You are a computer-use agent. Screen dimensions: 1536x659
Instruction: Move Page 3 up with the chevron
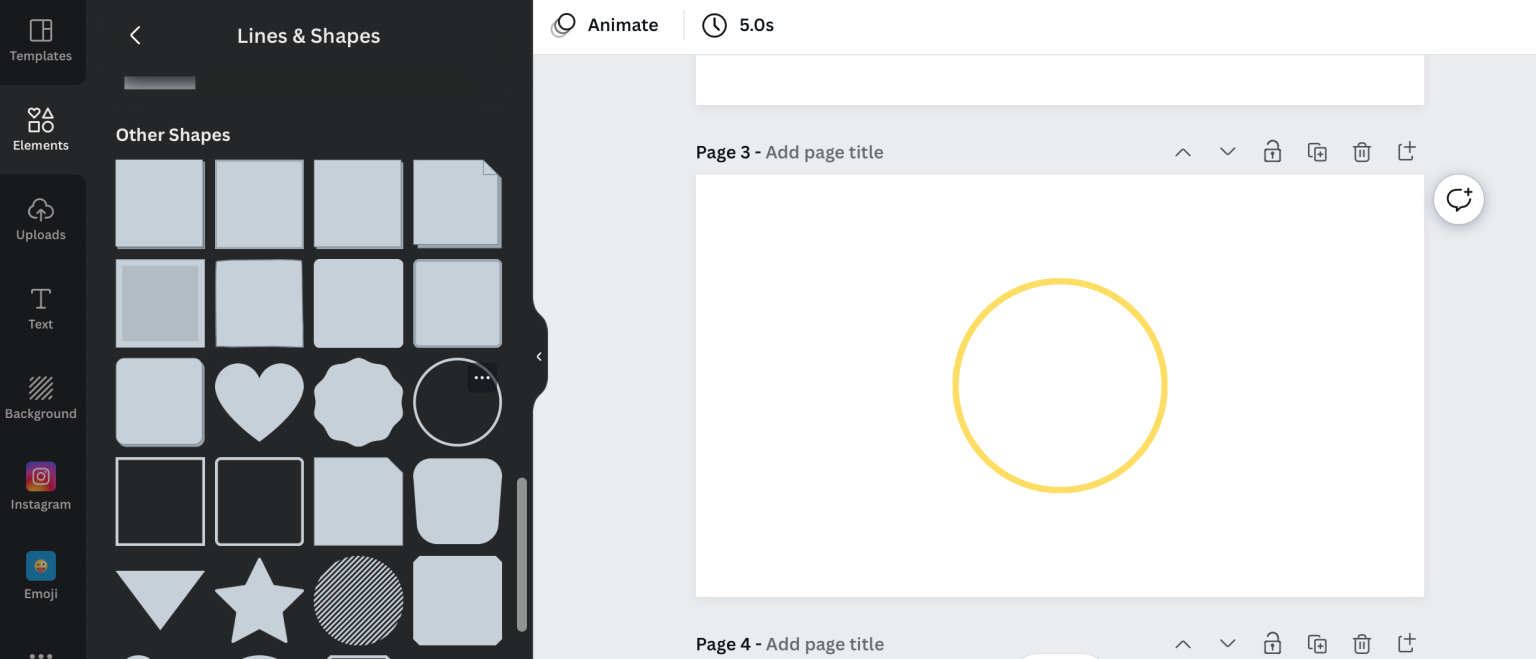coord(1183,151)
